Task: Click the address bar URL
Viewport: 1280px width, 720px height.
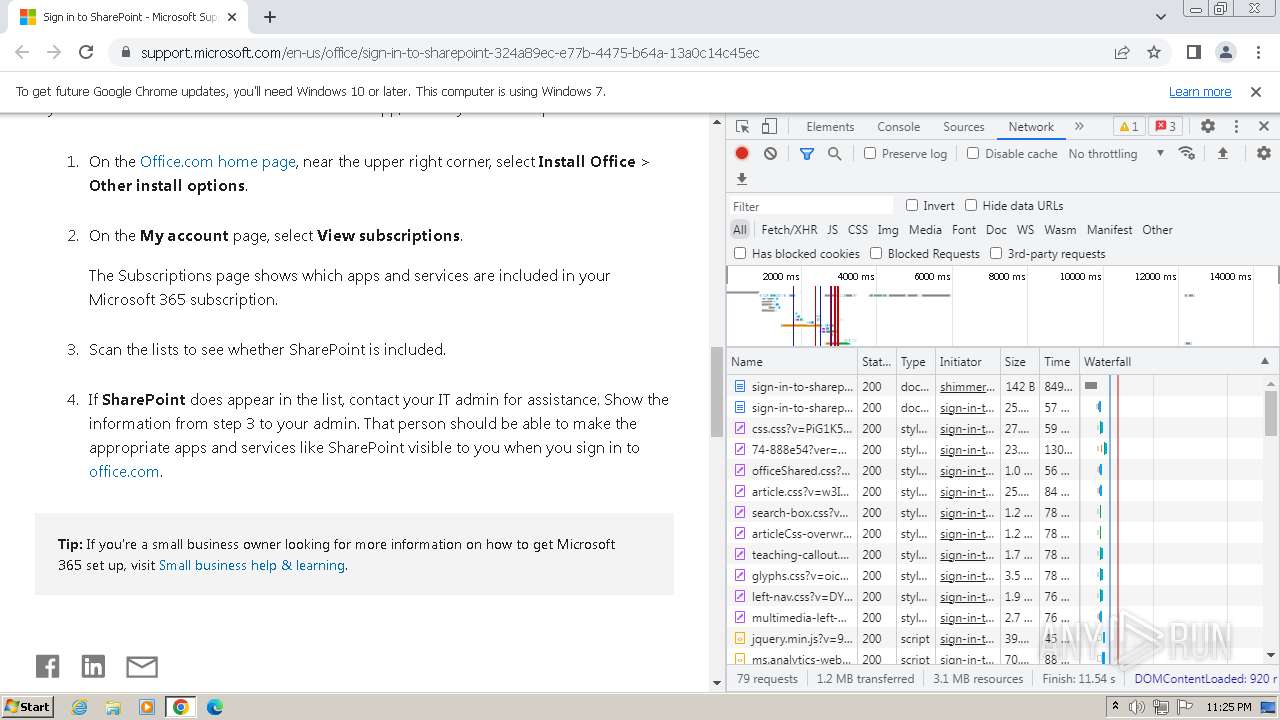Action: (x=450, y=53)
